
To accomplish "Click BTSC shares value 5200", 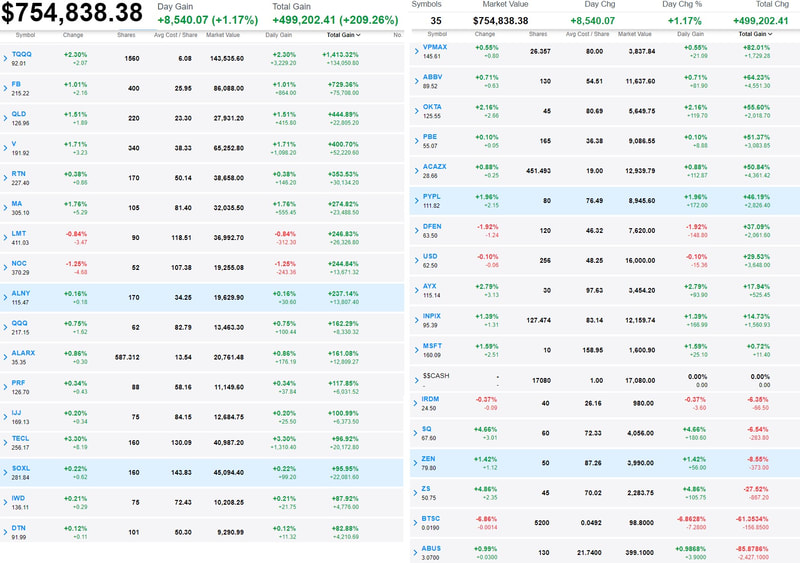I will 542,522.
